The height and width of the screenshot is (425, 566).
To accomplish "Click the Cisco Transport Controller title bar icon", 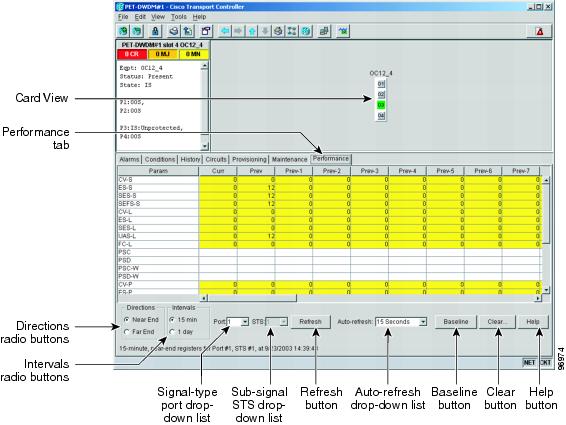I will [x=120, y=6].
